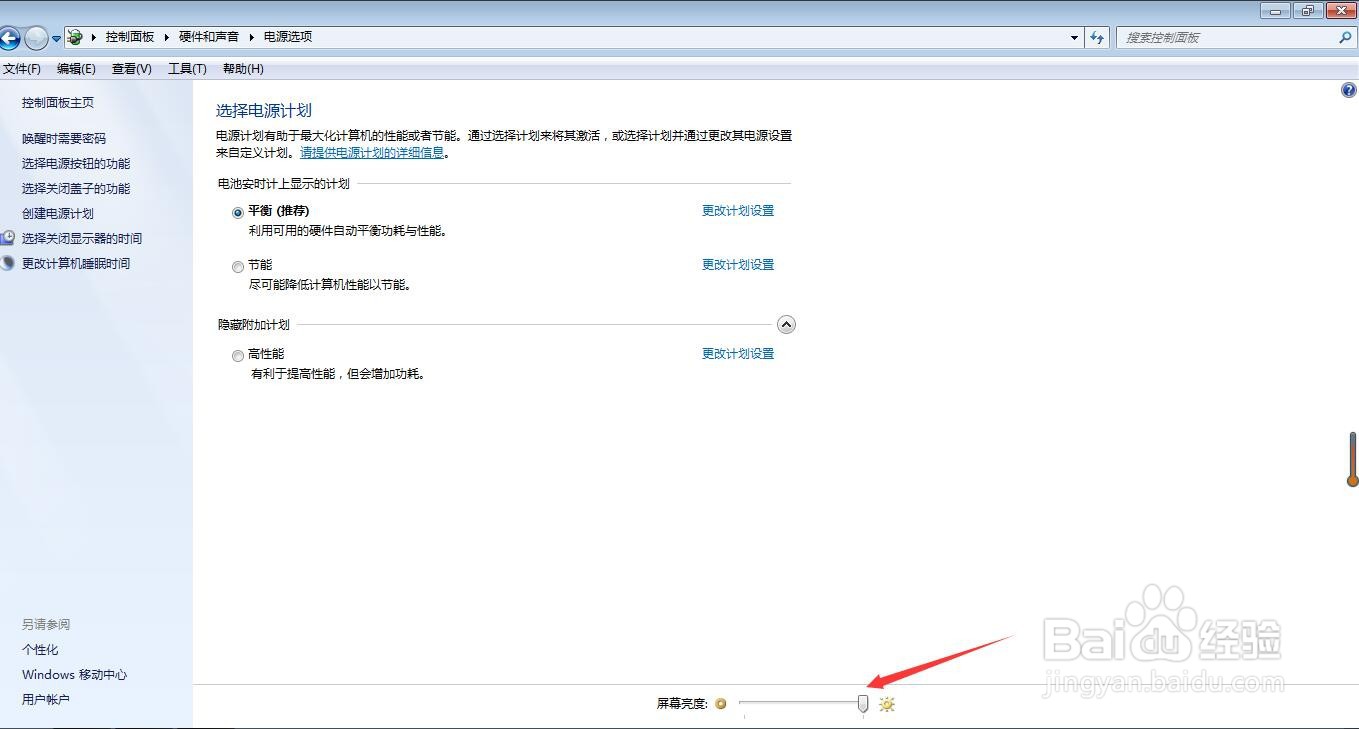Click the sun brightness icon beside the slider
1359x729 pixels.
(886, 704)
